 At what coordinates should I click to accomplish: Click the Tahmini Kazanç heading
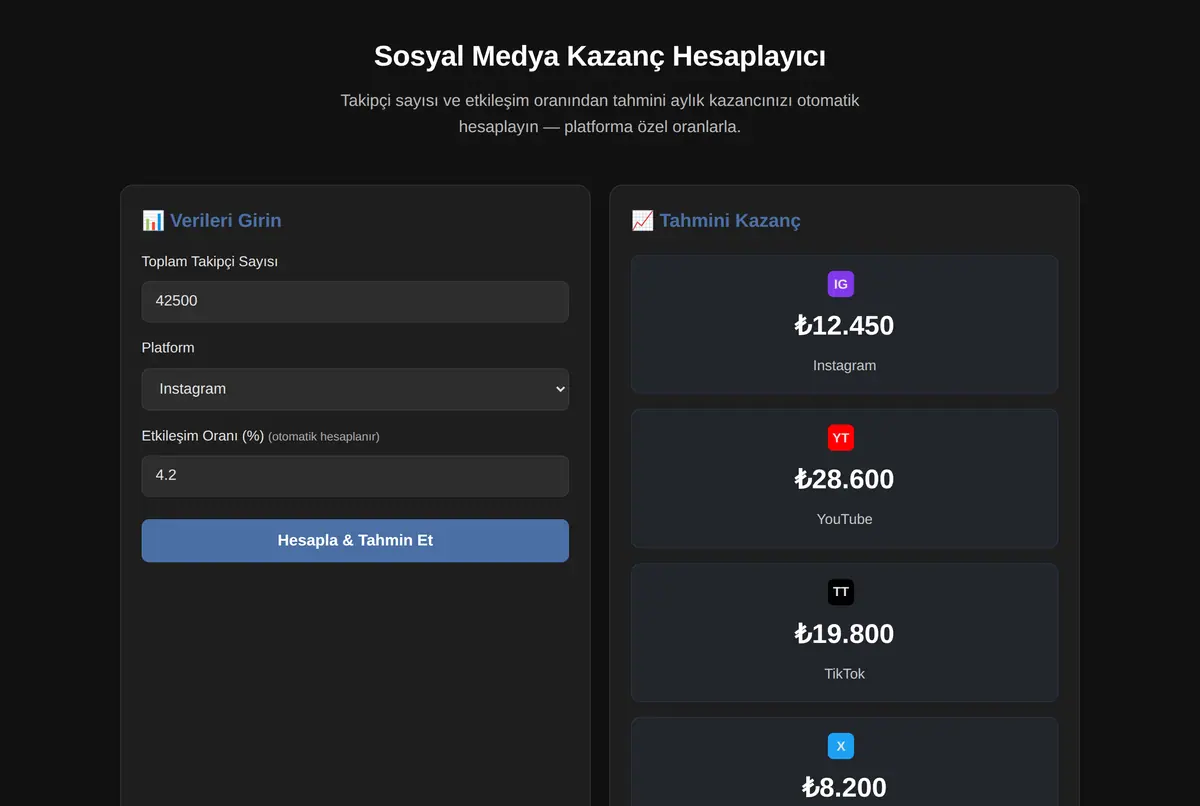tap(730, 221)
